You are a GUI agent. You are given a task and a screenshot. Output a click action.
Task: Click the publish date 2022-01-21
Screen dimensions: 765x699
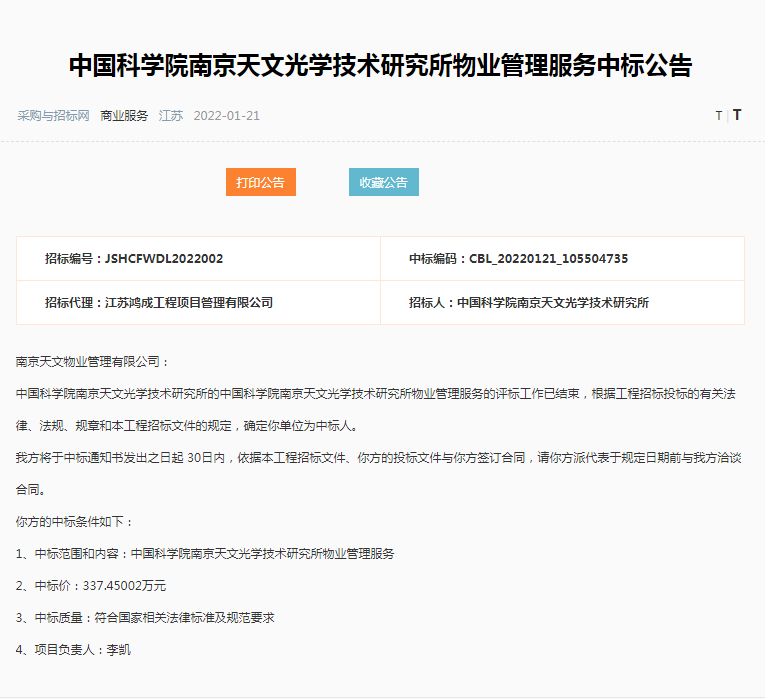pyautogui.click(x=226, y=116)
